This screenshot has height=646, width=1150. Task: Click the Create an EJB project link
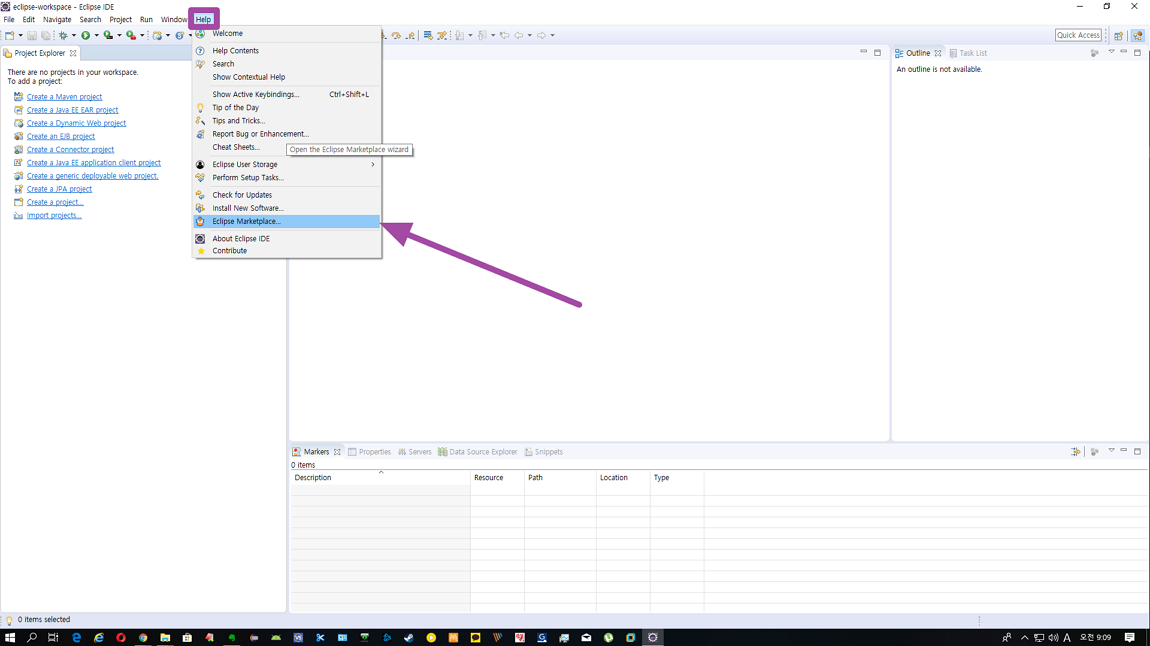61,136
